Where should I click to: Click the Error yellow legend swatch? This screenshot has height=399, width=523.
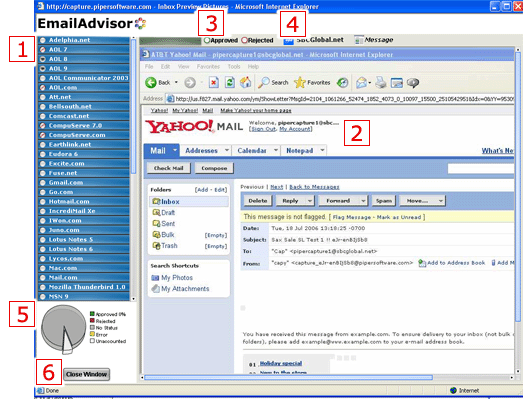[92, 334]
